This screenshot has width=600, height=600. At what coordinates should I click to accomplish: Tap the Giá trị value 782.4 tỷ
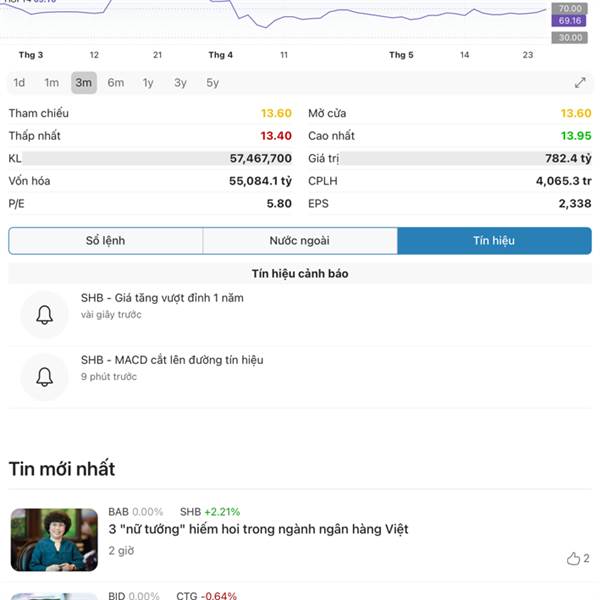point(568,158)
